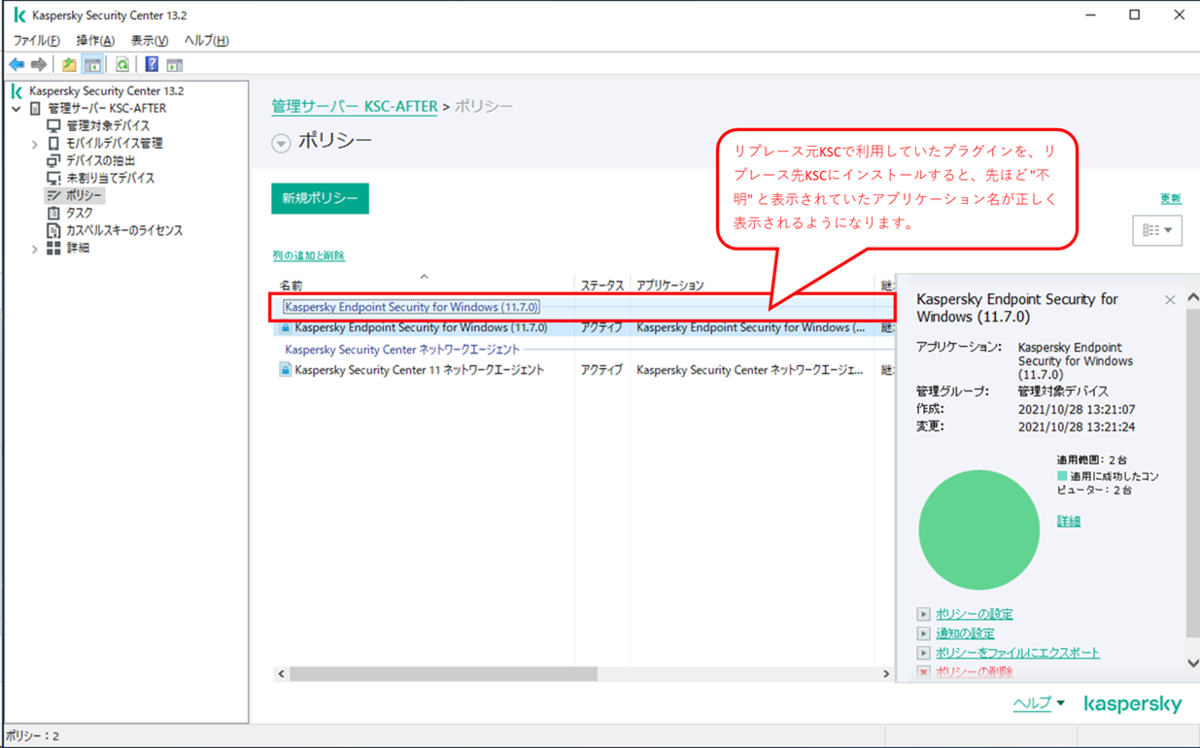This screenshot has height=748, width=1200.
Task: Click the arrow icon beside ポリシーの設定
Action: [923, 614]
